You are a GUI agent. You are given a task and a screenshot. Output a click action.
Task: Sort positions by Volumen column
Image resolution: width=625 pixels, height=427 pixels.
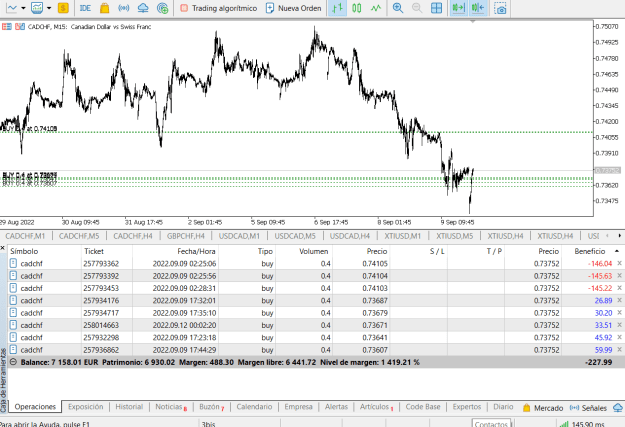click(x=313, y=251)
